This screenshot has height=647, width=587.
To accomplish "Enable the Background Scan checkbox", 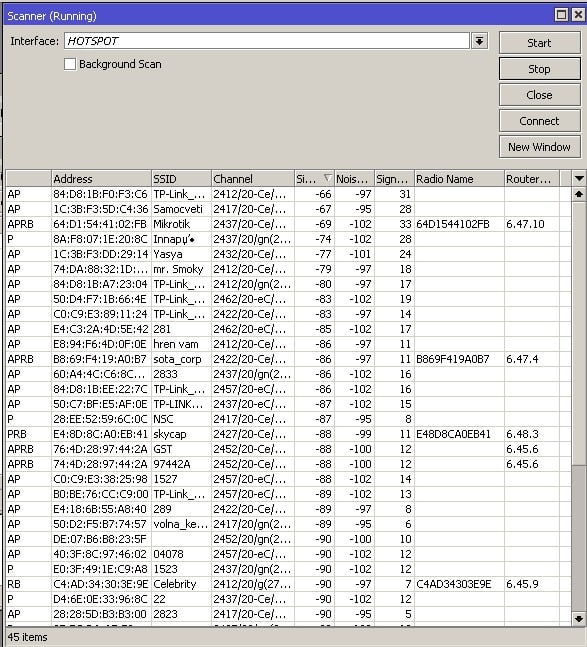I will (x=70, y=64).
